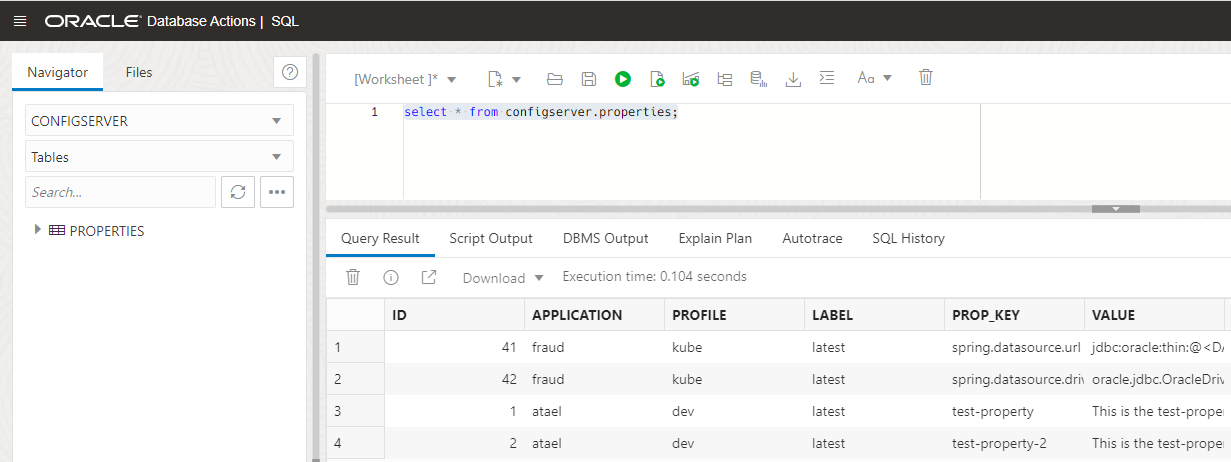This screenshot has height=462, width=1231.
Task: Click the Autotrace toolbar icon
Action: pos(691,78)
